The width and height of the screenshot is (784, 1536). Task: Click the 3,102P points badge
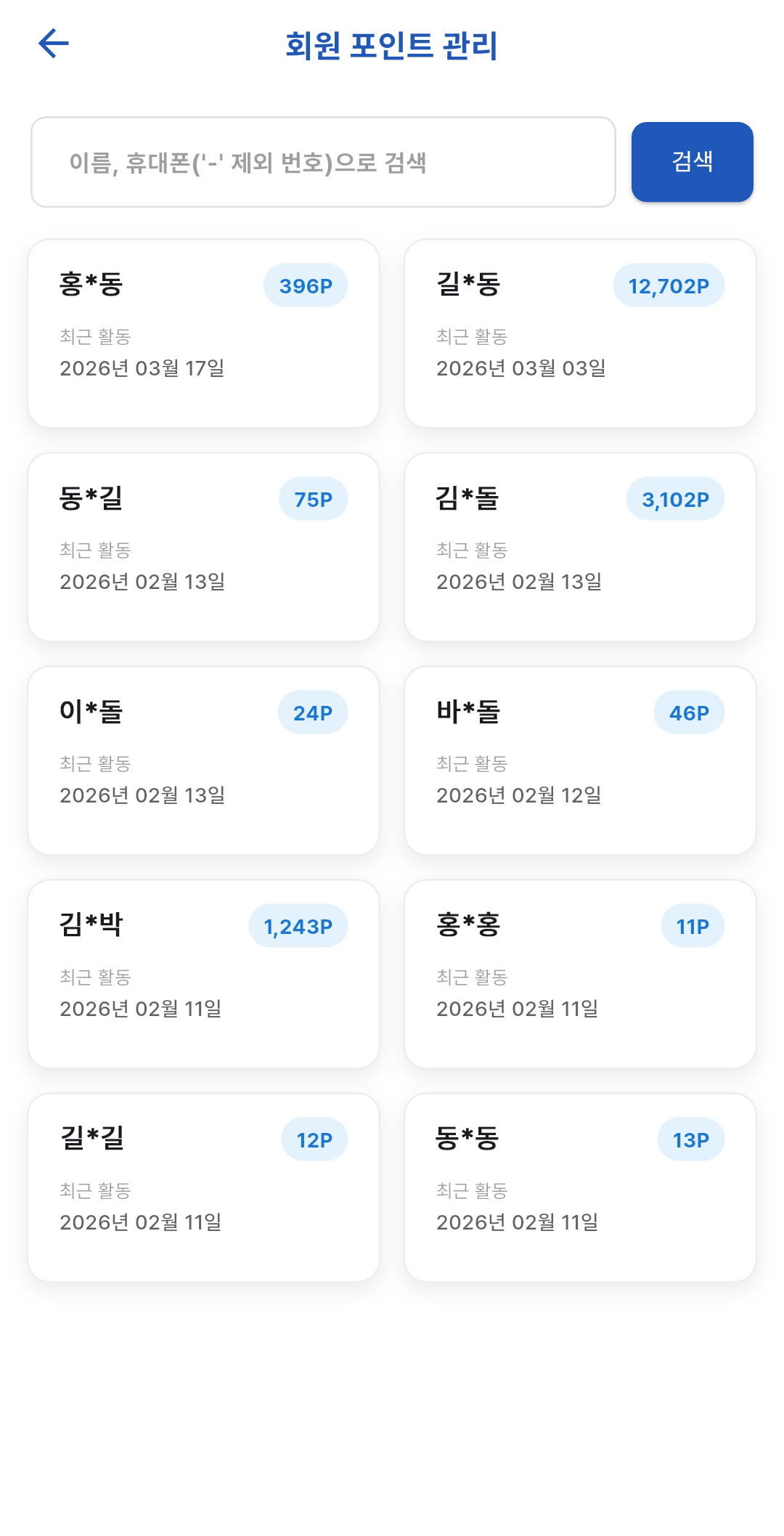(675, 499)
